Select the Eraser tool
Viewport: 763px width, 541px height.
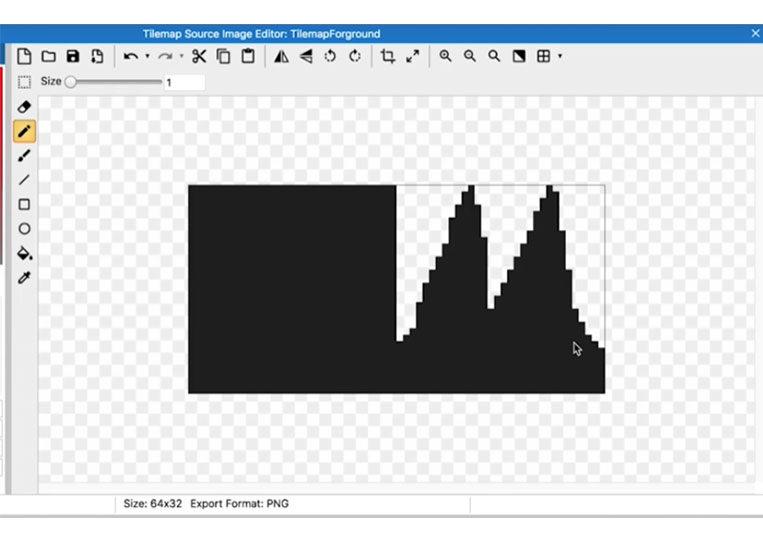pyautogui.click(x=24, y=107)
